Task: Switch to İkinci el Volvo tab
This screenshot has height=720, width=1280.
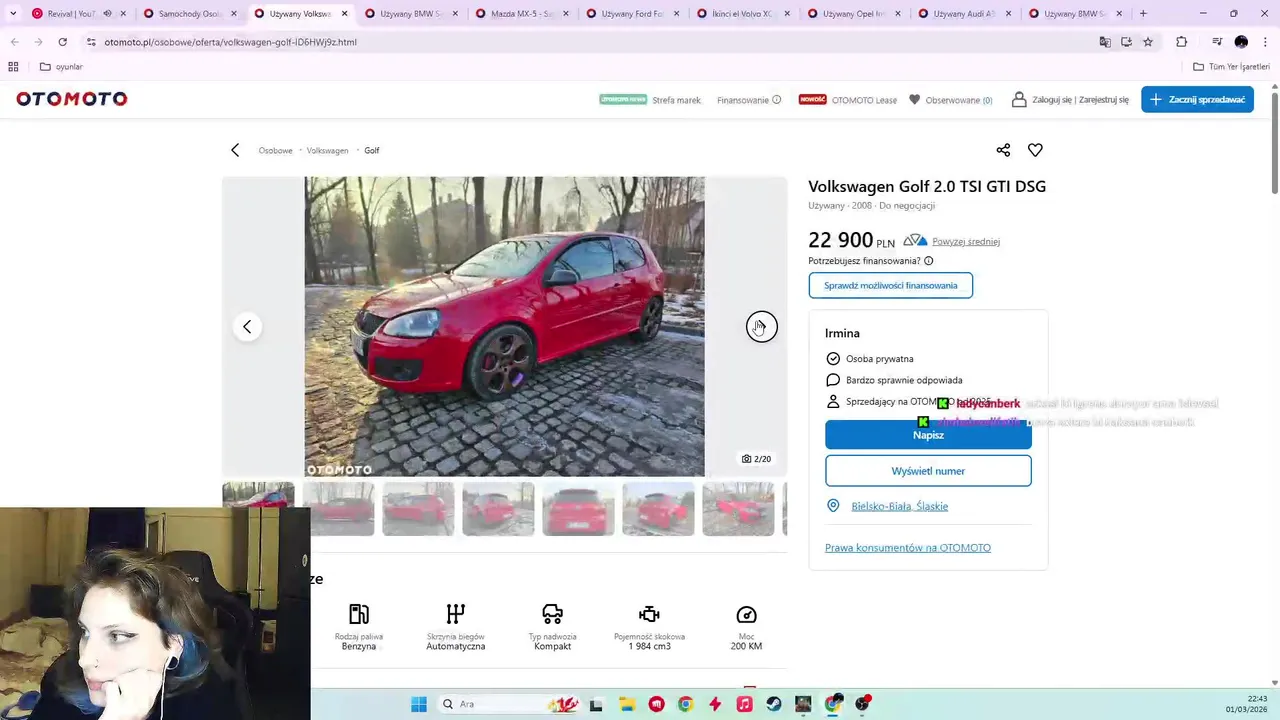Action: [743, 14]
